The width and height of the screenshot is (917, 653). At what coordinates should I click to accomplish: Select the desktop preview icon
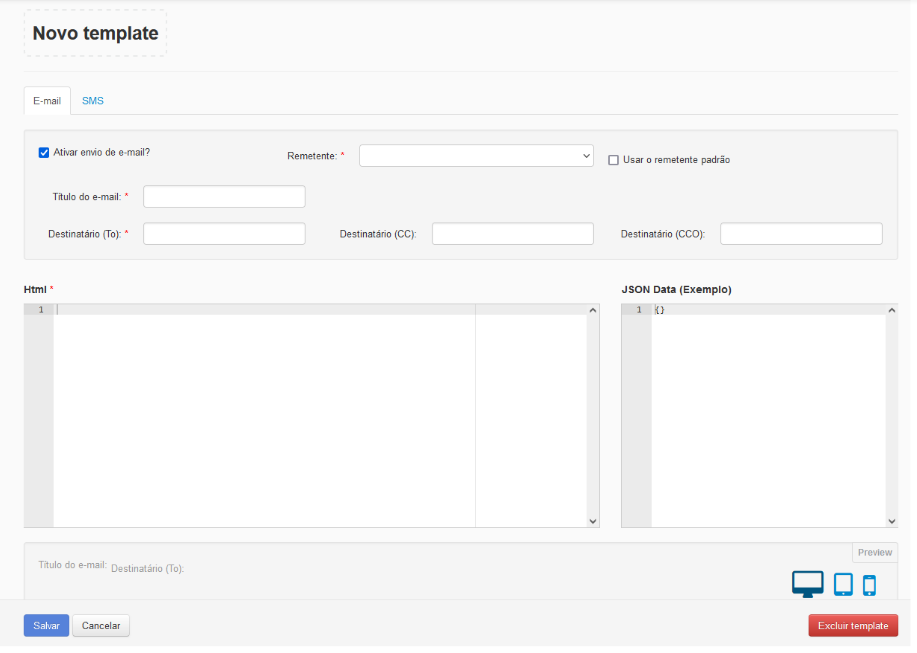(807, 584)
